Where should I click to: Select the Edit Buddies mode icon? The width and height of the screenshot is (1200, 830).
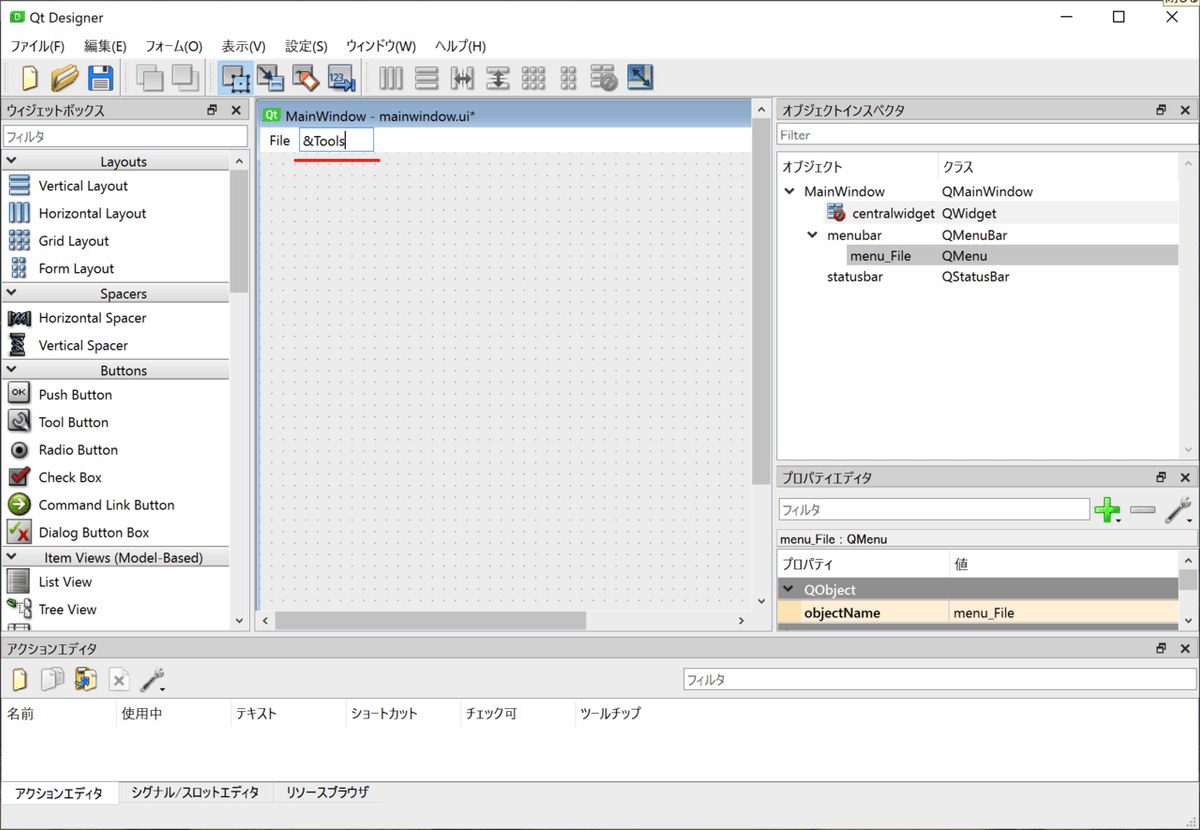point(306,78)
